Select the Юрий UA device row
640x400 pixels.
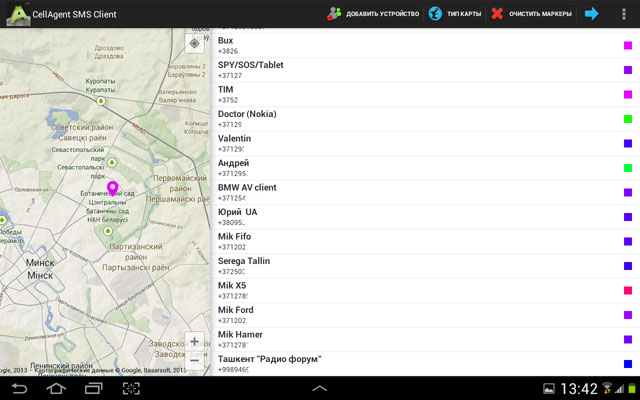[425, 217]
